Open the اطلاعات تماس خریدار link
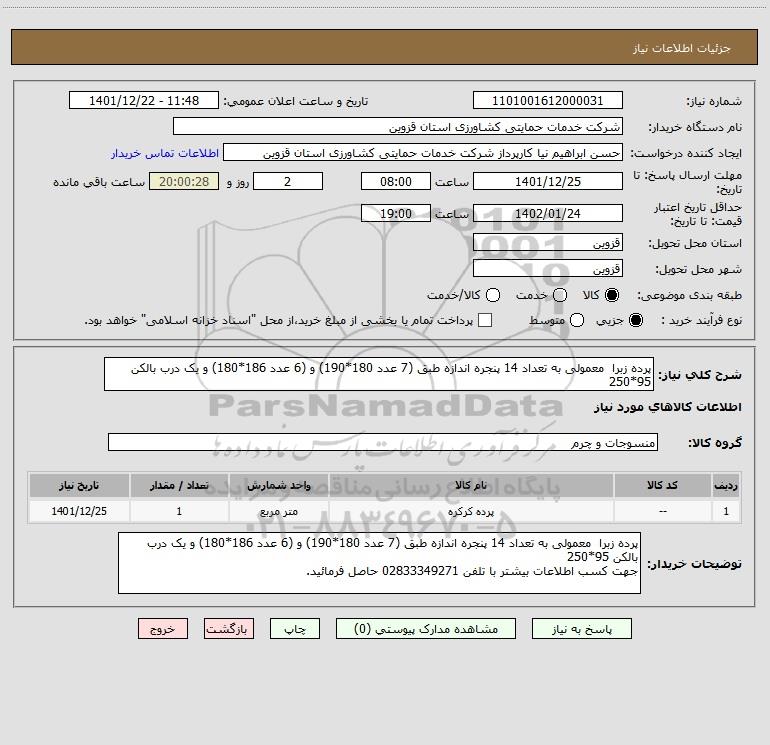This screenshot has width=770, height=745. point(165,153)
